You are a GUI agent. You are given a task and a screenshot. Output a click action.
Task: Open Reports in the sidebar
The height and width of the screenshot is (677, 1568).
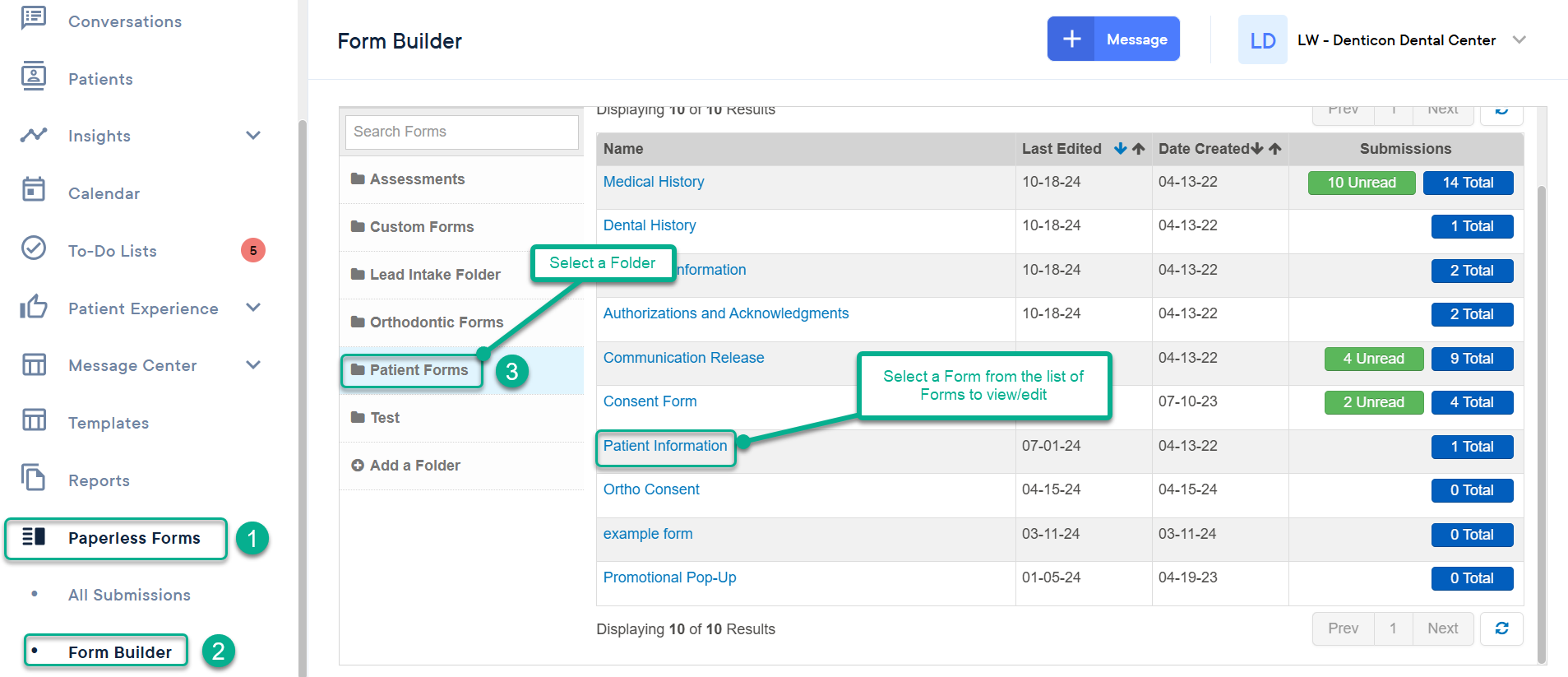(99, 480)
